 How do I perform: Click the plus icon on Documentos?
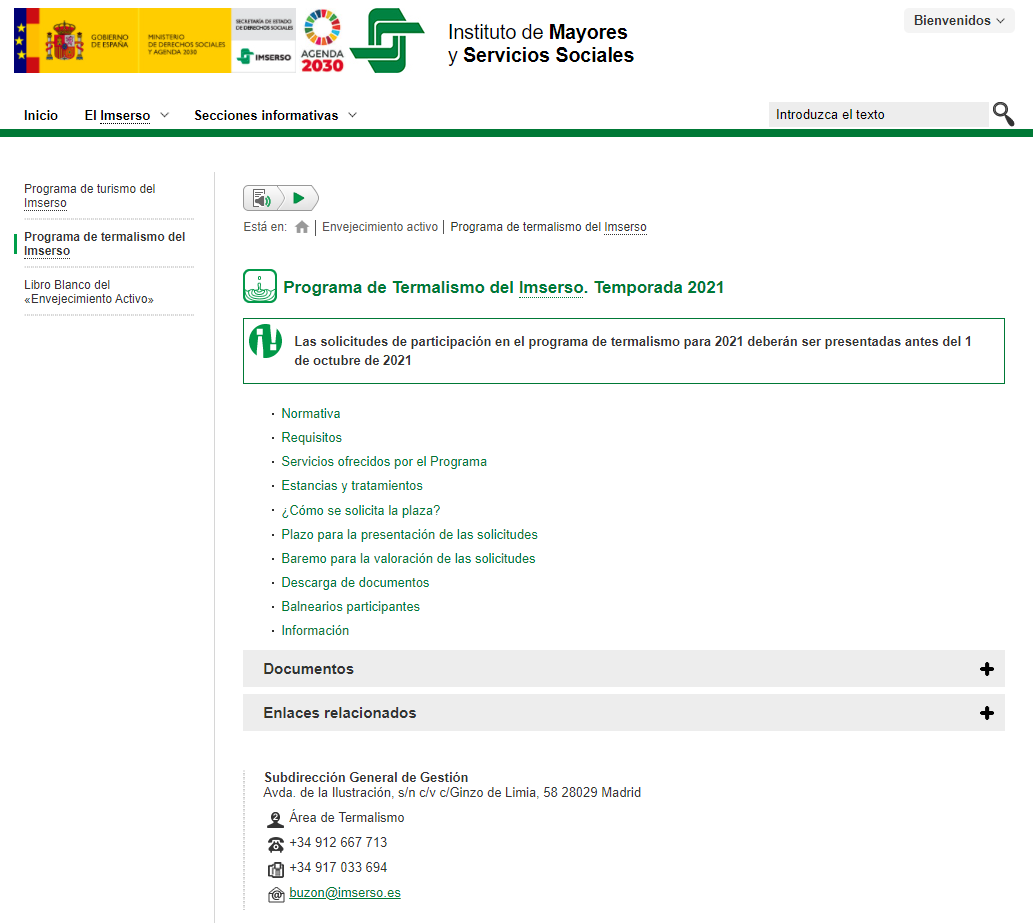tap(986, 669)
